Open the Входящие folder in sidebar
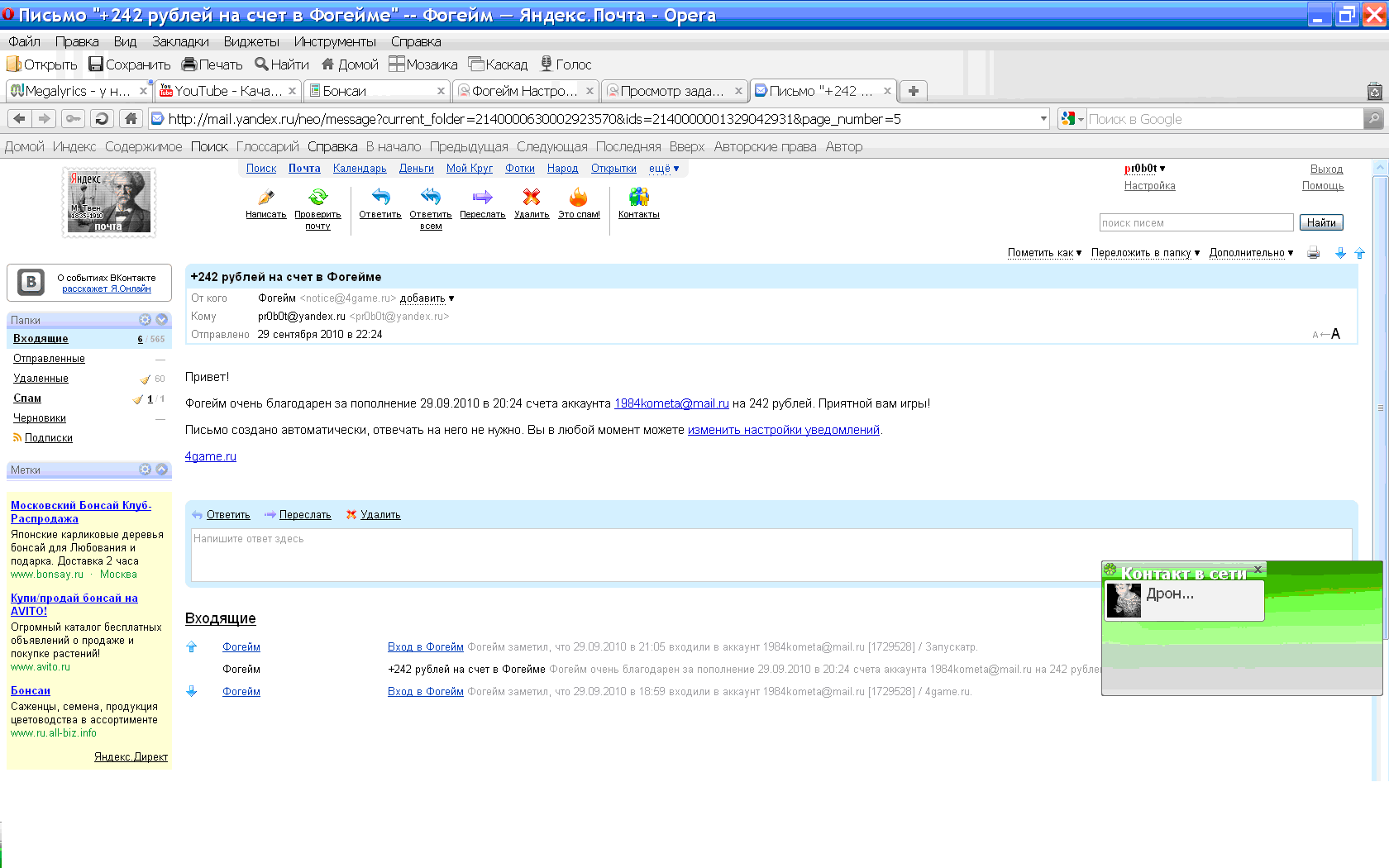Image resolution: width=1389 pixels, height=868 pixels. 41,339
